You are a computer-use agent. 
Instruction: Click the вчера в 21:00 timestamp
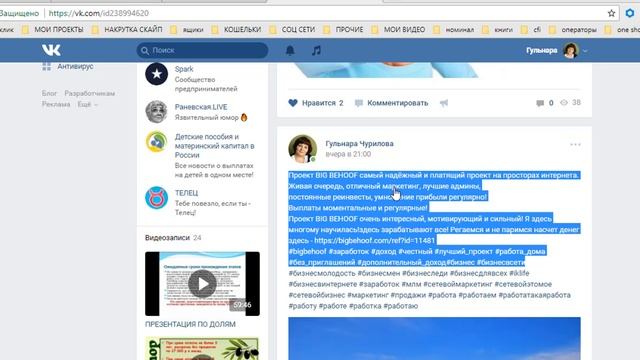(x=348, y=154)
